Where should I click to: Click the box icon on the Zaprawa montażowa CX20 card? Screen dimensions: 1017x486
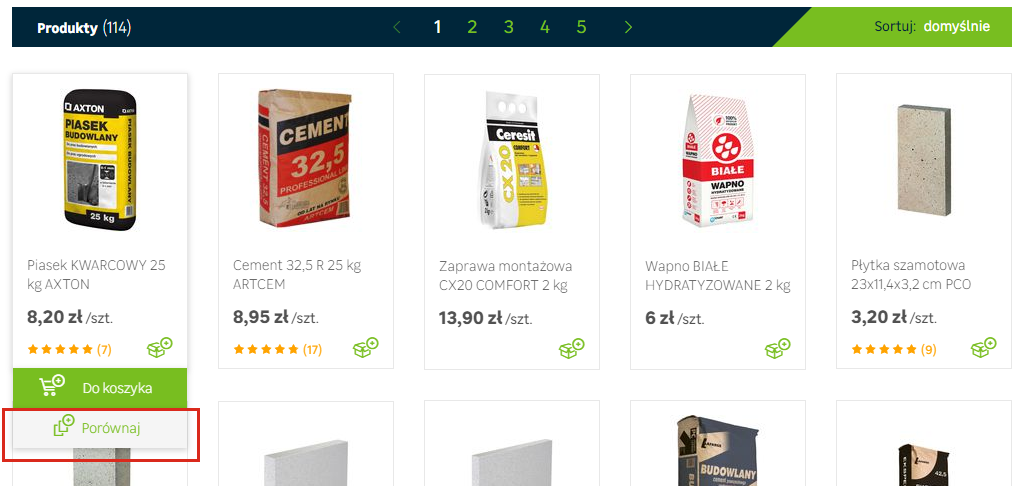point(571,347)
